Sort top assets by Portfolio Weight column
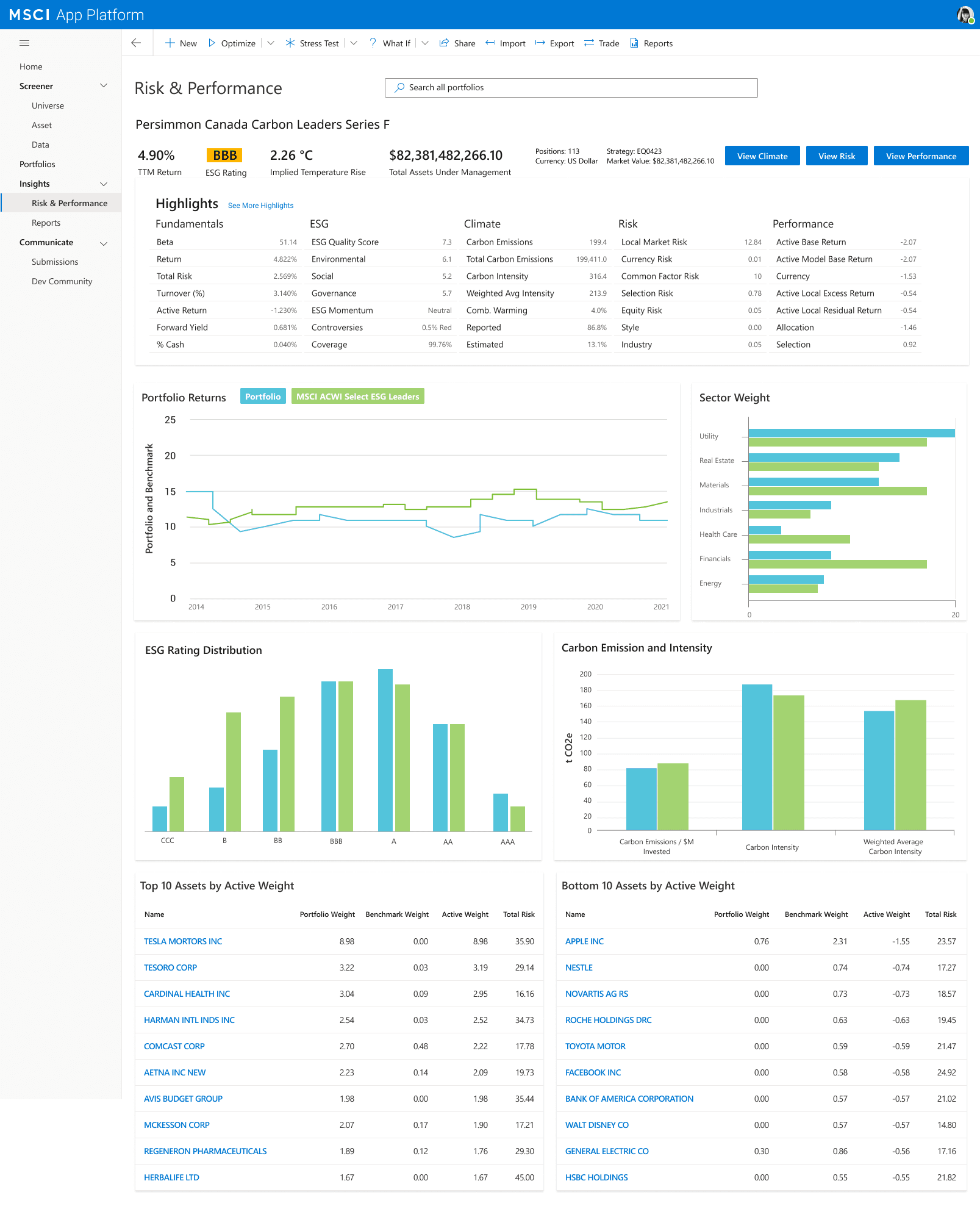This screenshot has width=980, height=1206. point(327,914)
